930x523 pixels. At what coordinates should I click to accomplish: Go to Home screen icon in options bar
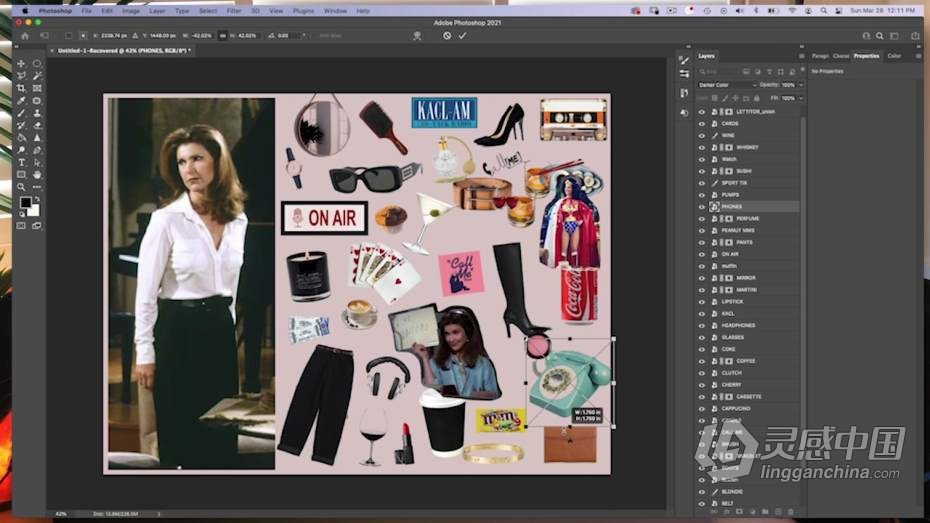25,36
